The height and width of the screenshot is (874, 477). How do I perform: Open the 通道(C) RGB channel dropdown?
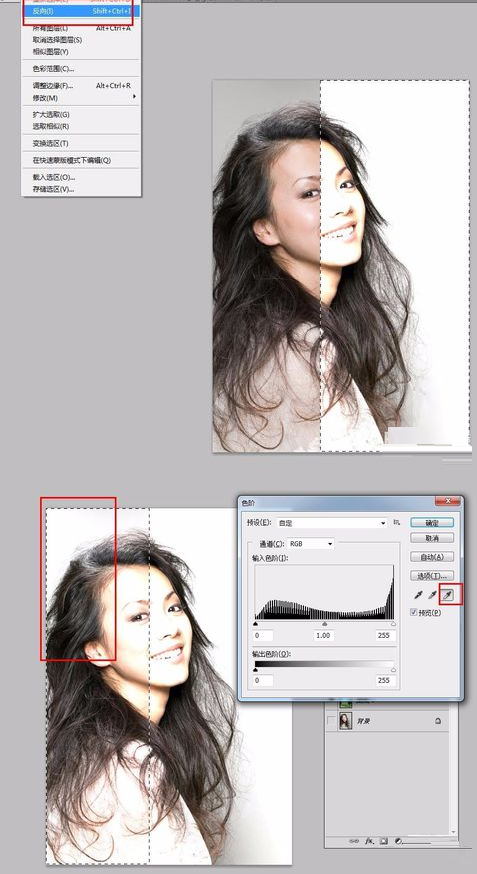click(310, 543)
